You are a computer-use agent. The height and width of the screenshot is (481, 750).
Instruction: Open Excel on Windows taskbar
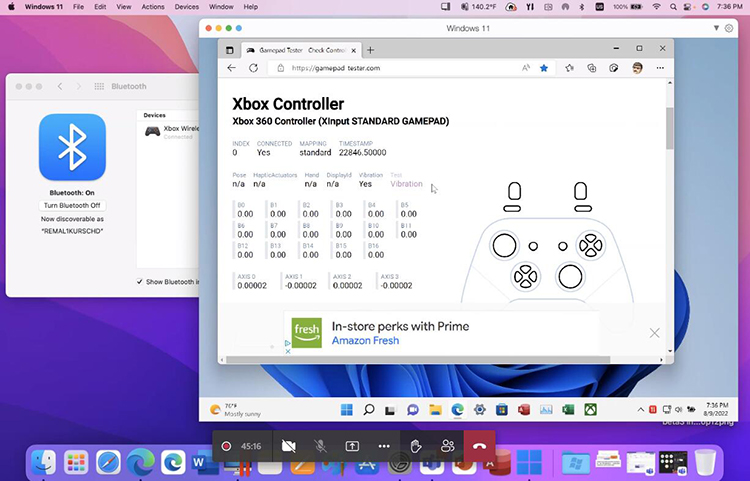click(568, 410)
